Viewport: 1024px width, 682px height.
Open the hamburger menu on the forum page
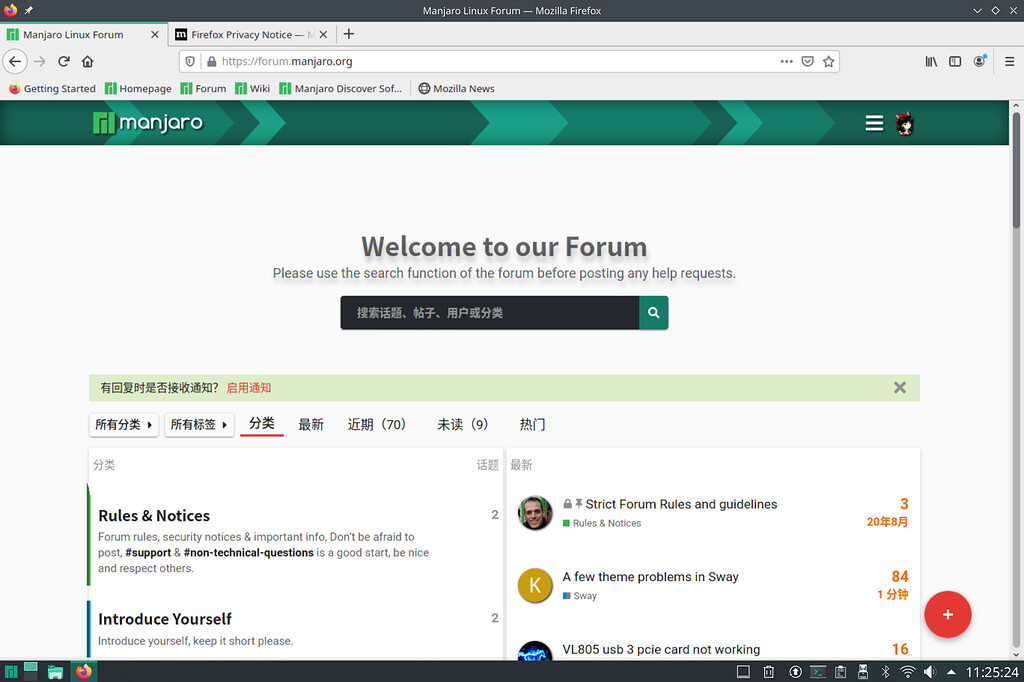874,122
